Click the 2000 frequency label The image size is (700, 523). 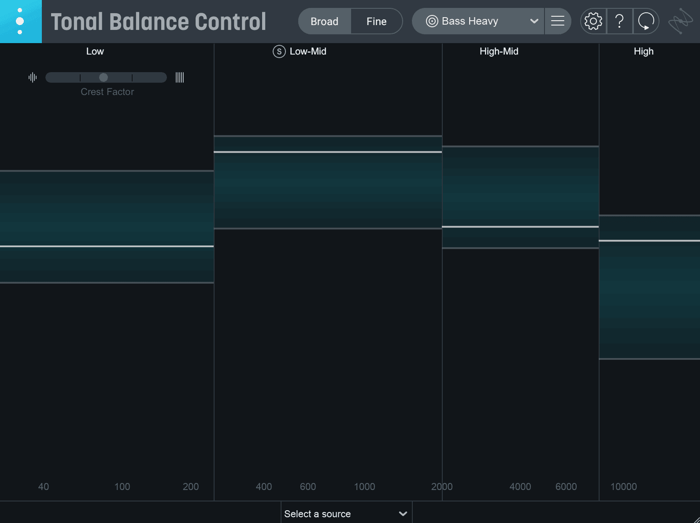tap(442, 486)
